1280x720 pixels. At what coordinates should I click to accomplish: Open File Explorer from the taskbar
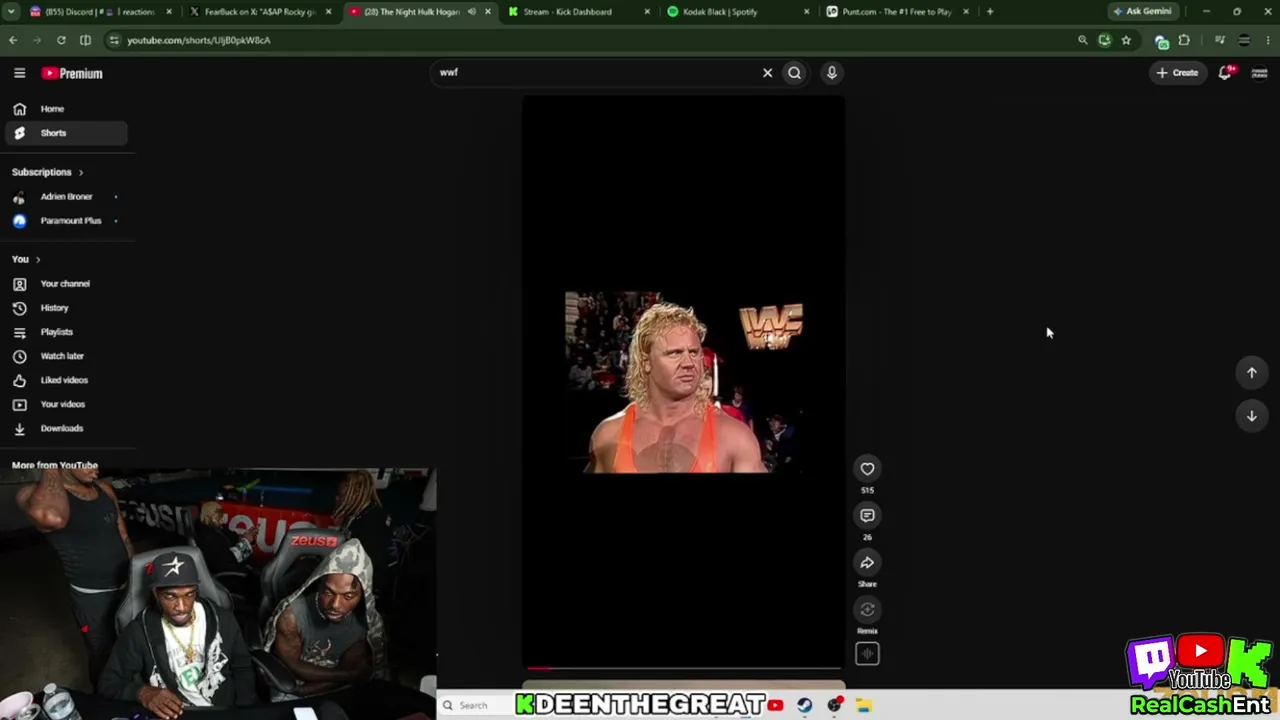[864, 705]
